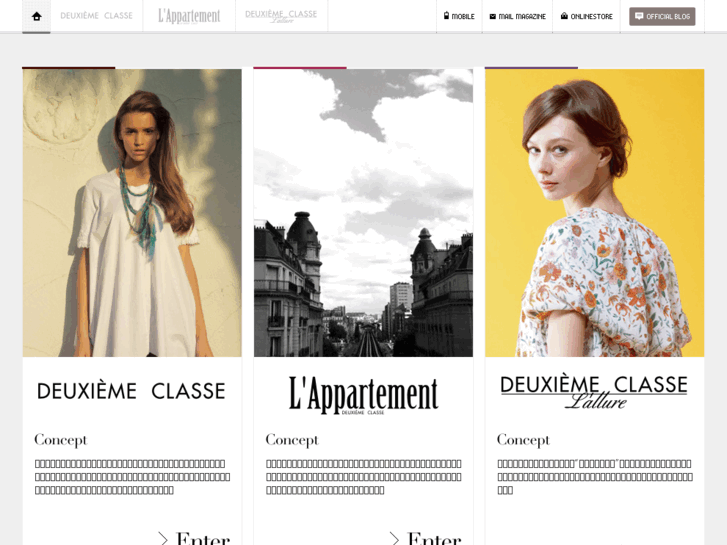
Task: Click Enter link in L'Appartement card
Action: (x=434, y=539)
